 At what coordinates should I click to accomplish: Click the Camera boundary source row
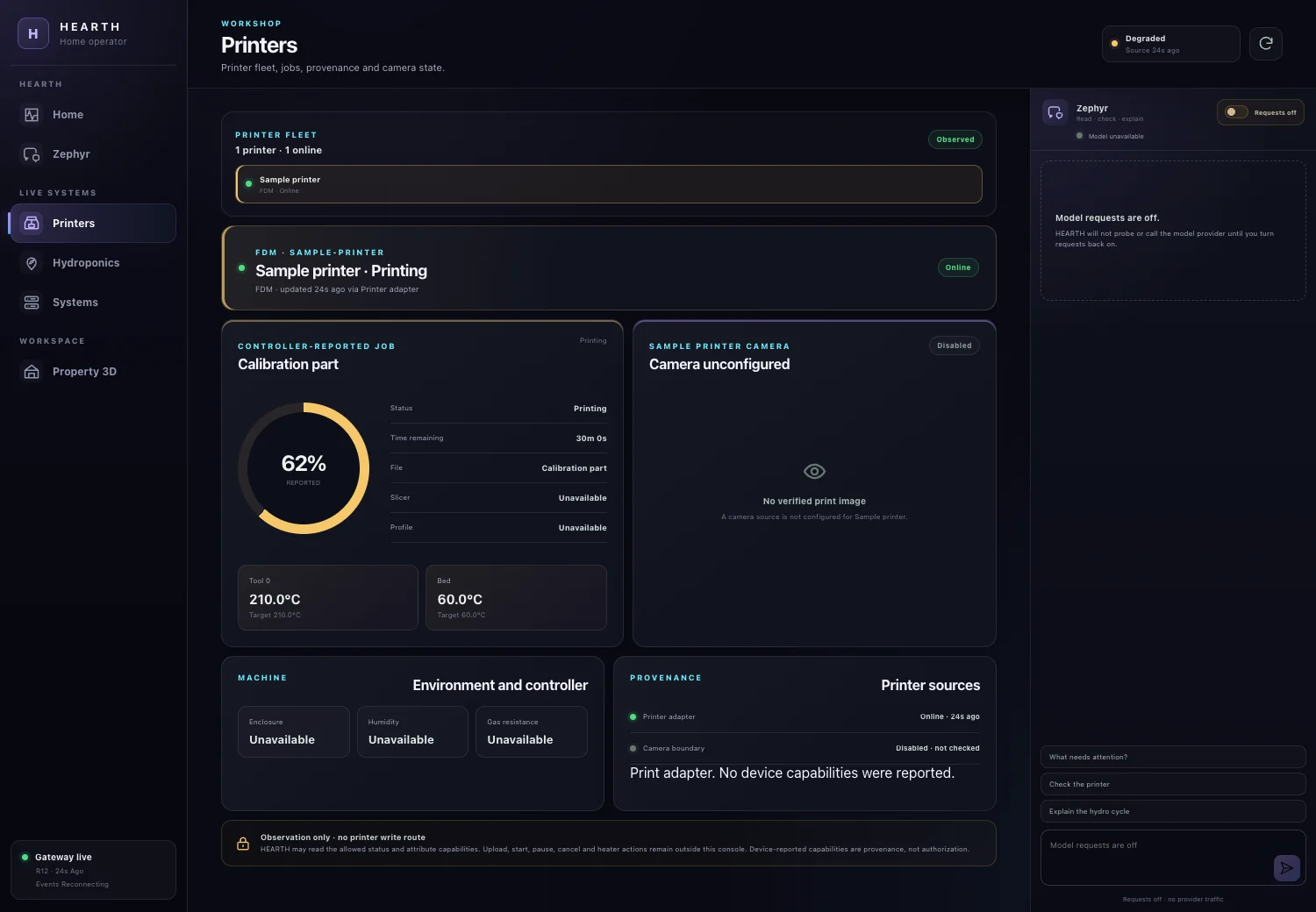(805, 748)
